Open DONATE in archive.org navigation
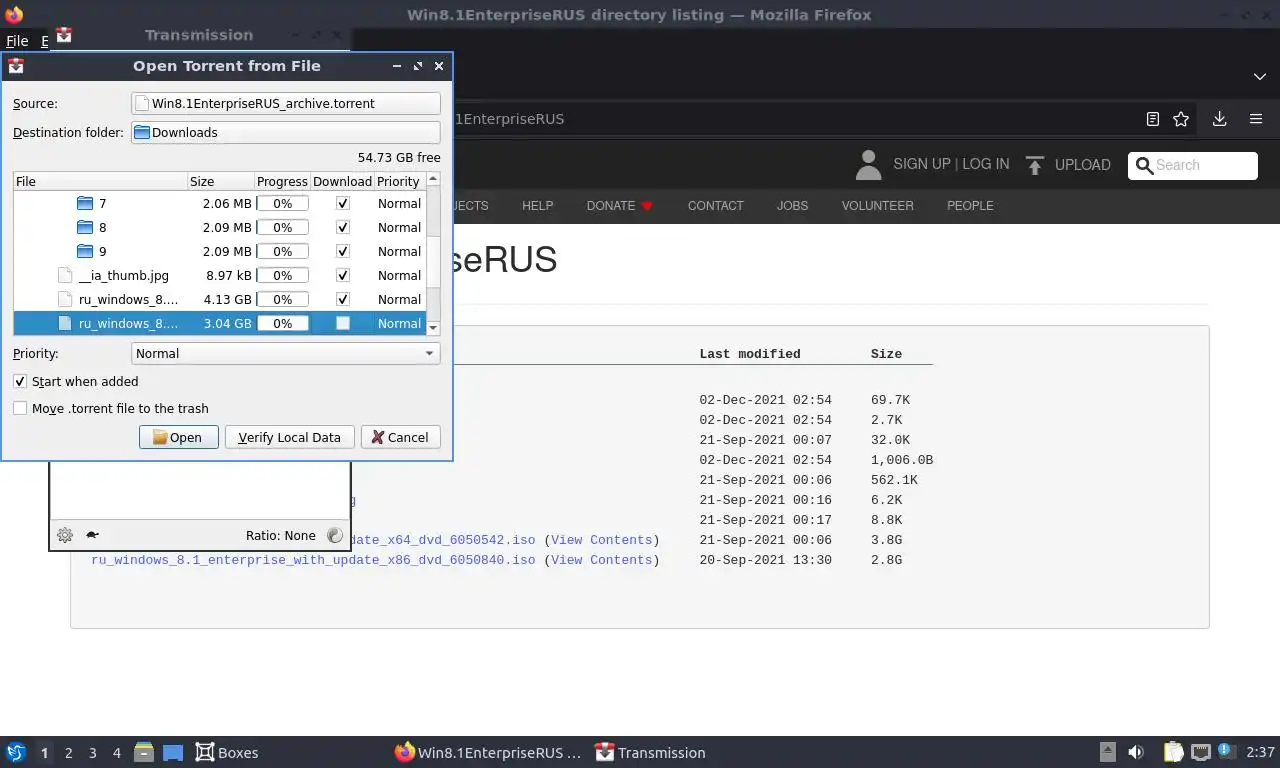Viewport: 1280px width, 768px height. tap(619, 205)
